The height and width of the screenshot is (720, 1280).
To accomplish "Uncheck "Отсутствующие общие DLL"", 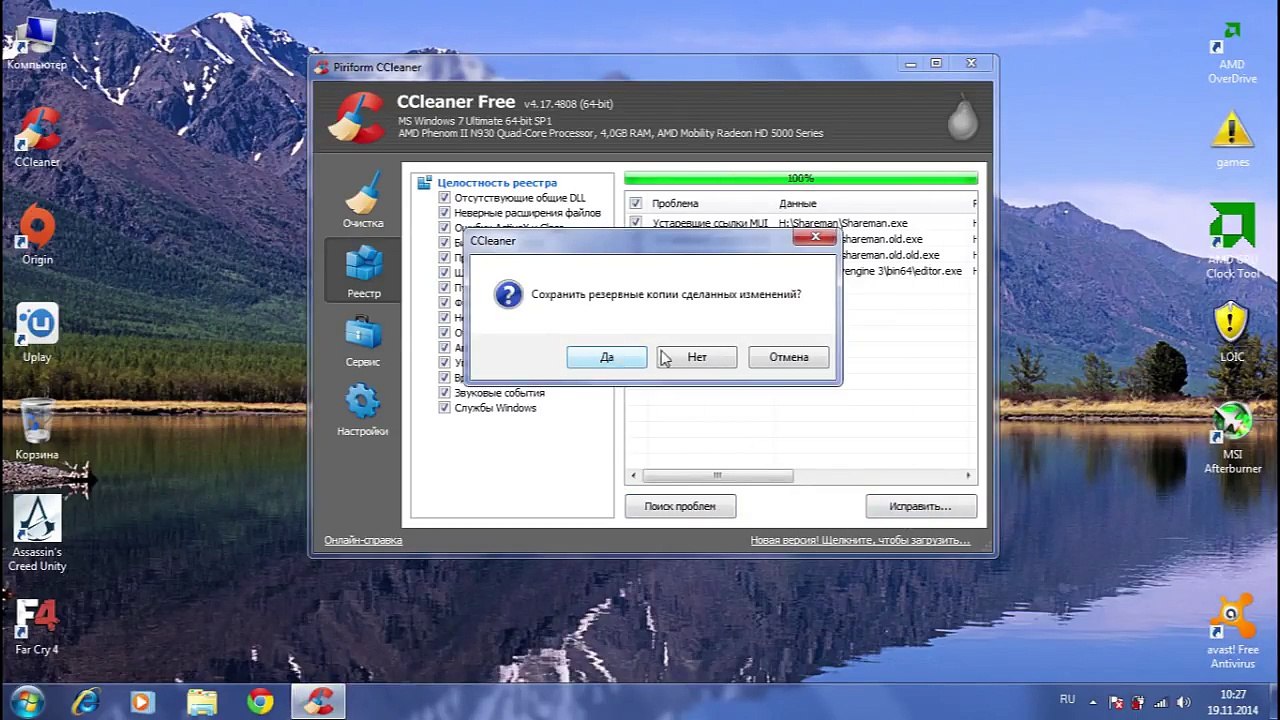I will click(445, 198).
